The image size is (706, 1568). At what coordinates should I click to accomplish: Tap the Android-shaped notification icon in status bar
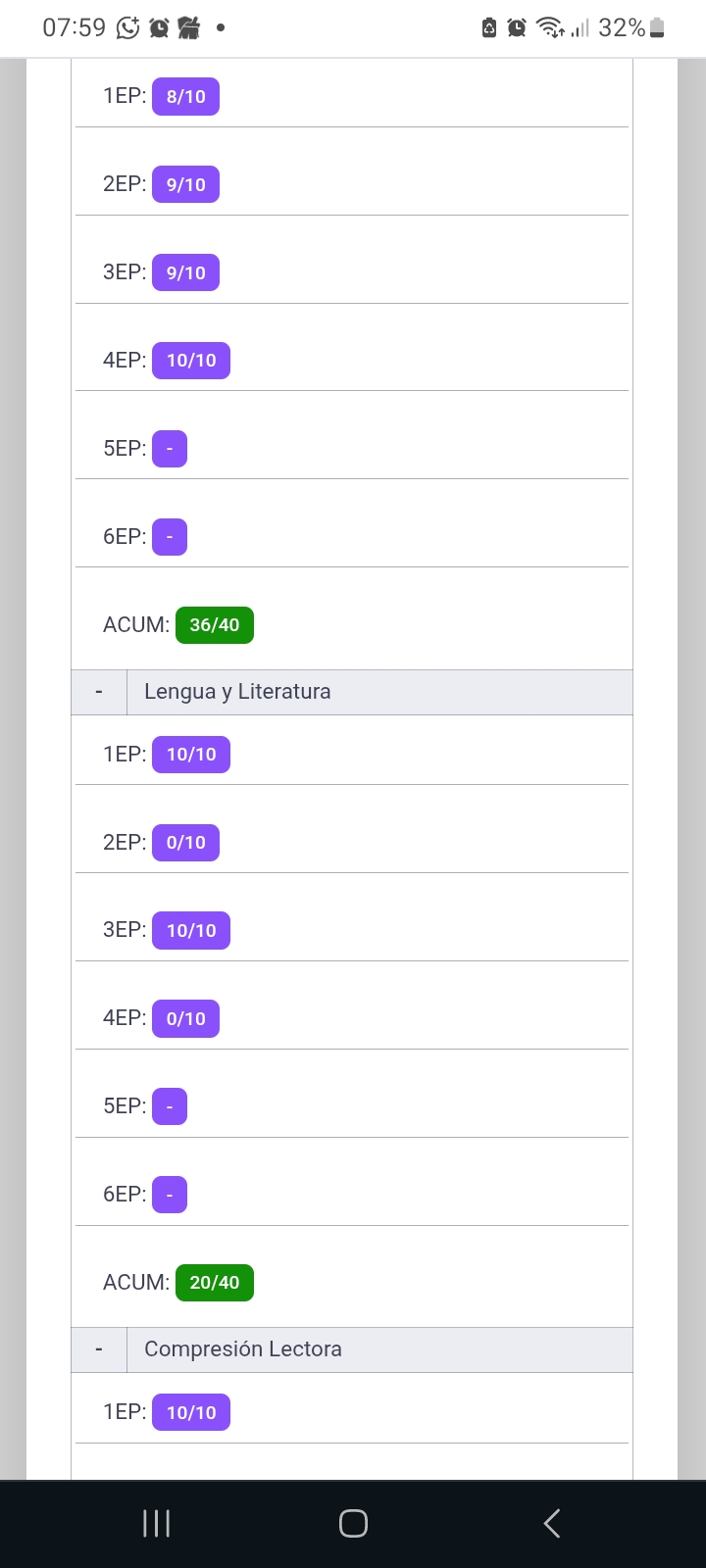pyautogui.click(x=188, y=28)
